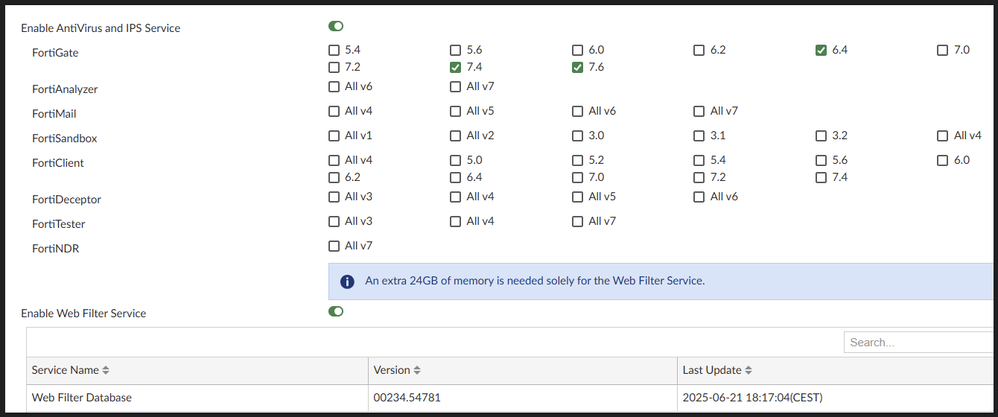Sort by Service Name column arrows
Screen dimensions: 998x417
point(105,370)
